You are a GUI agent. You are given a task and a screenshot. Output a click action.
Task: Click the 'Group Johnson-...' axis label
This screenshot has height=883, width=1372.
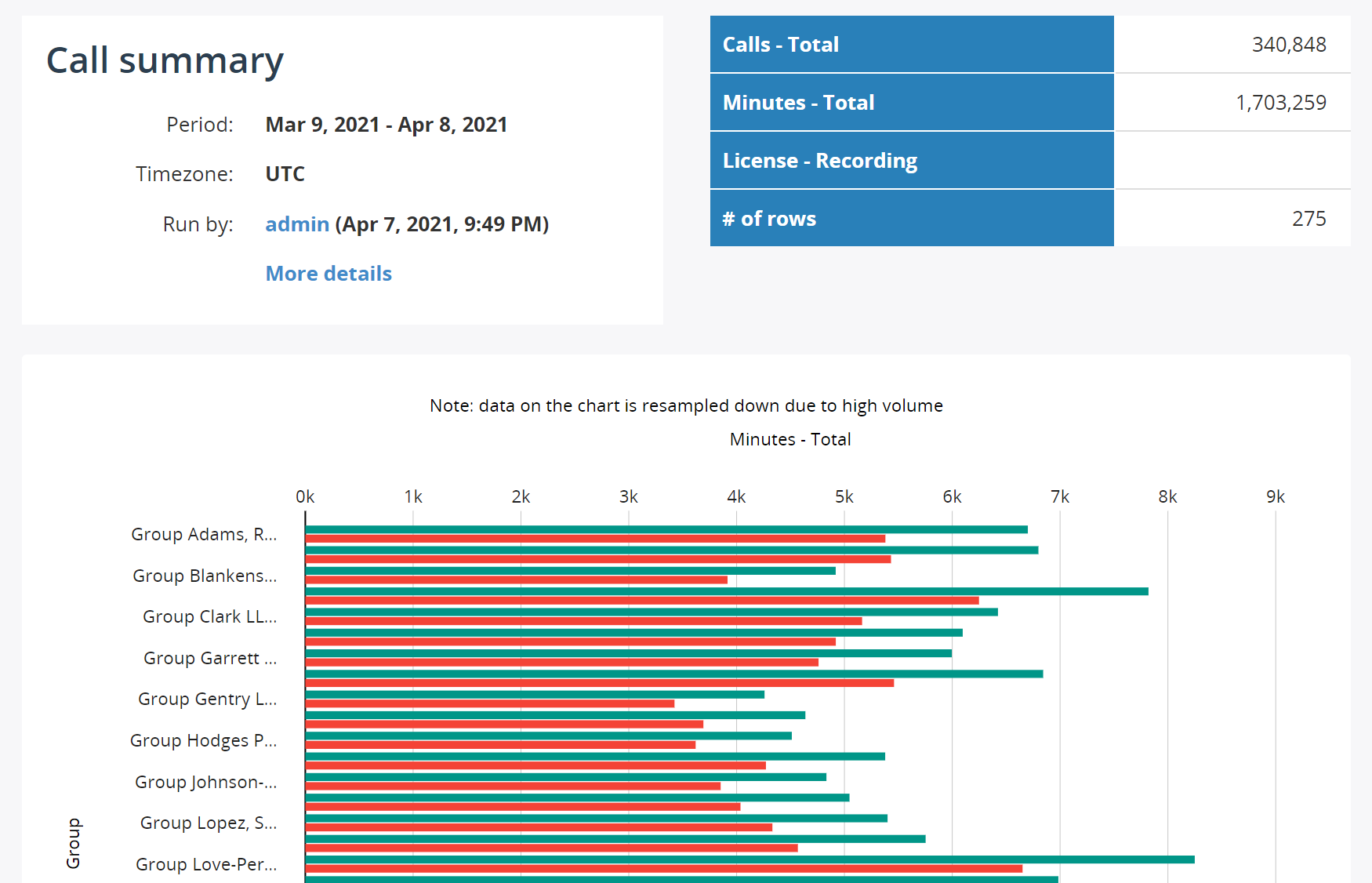[x=205, y=782]
